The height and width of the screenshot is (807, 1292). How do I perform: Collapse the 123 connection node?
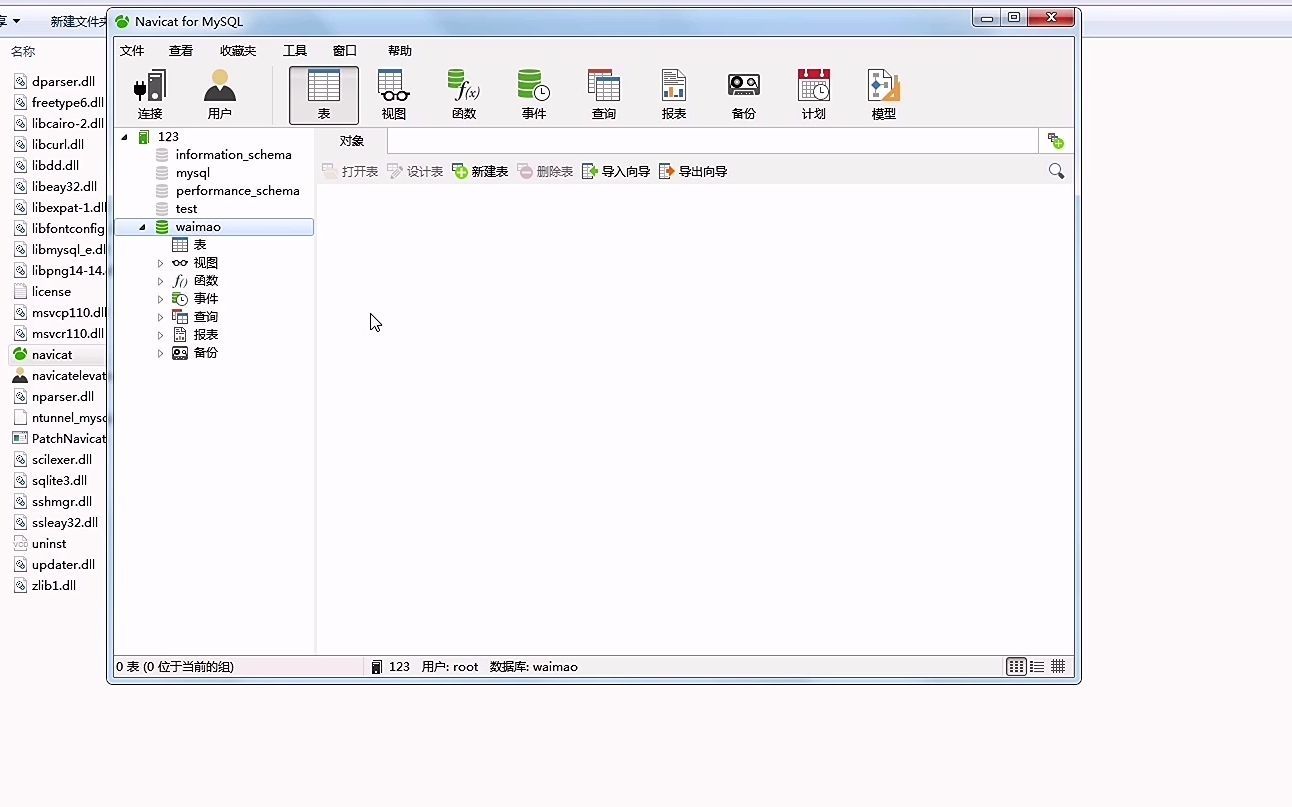tap(125, 137)
